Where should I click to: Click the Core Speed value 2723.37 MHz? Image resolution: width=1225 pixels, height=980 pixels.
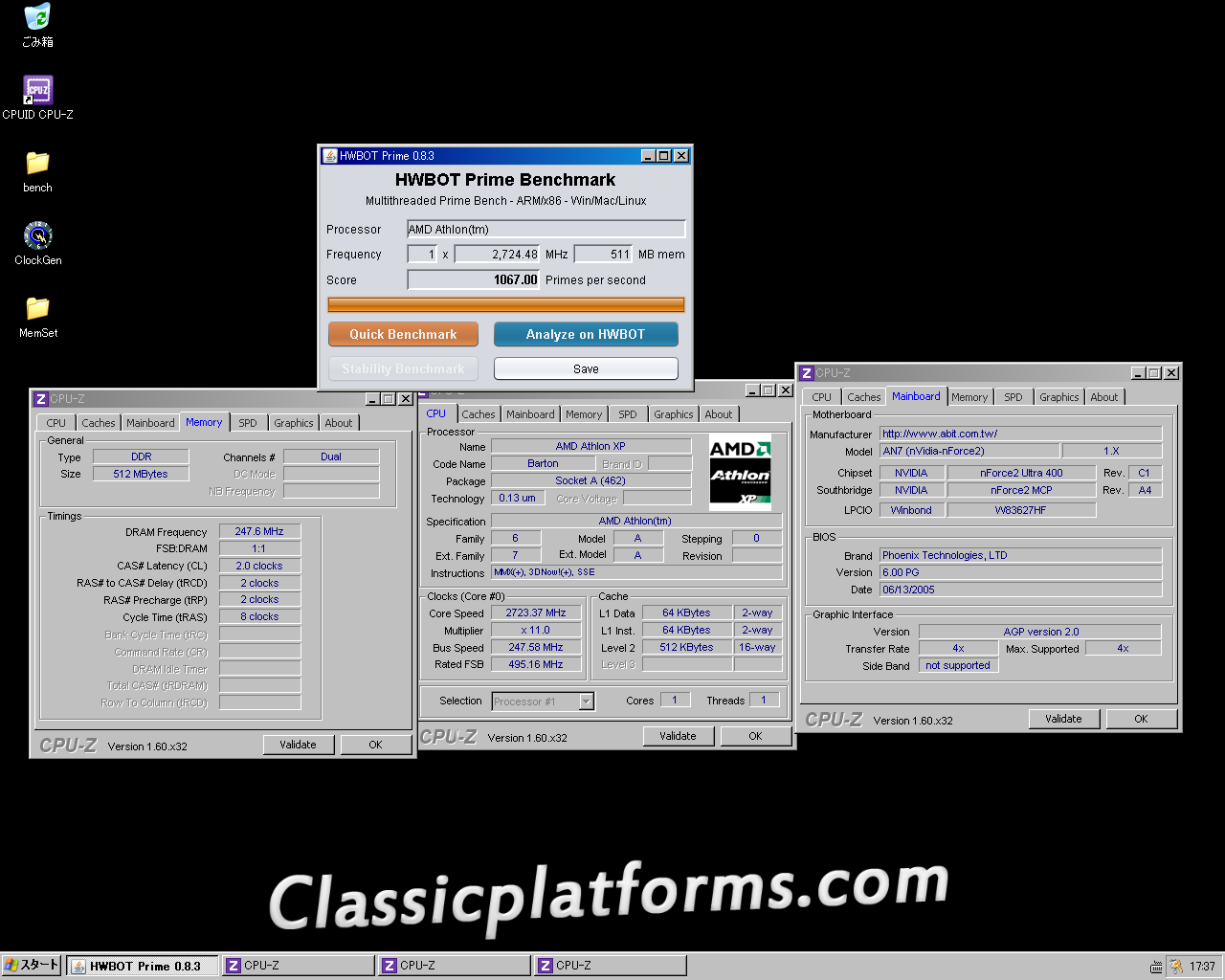tap(536, 612)
